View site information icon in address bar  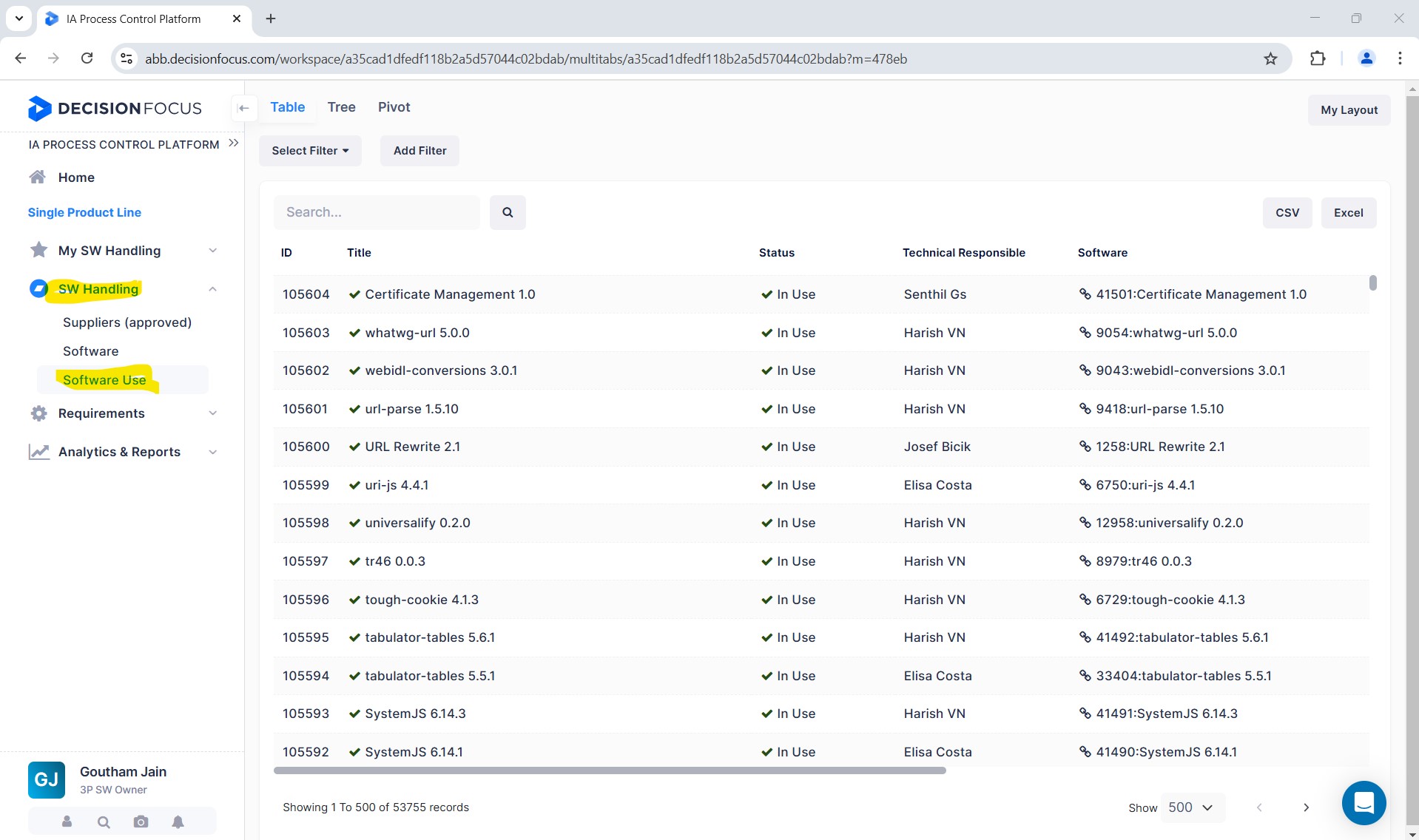pyautogui.click(x=127, y=58)
